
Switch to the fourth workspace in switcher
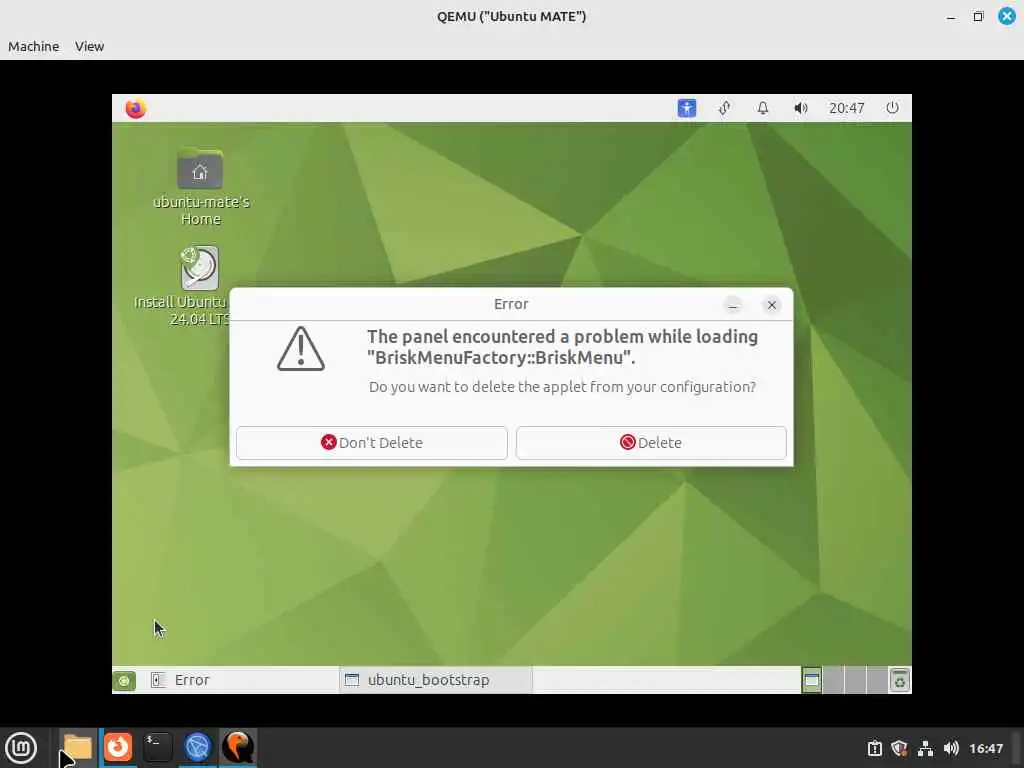pyautogui.click(x=876, y=680)
